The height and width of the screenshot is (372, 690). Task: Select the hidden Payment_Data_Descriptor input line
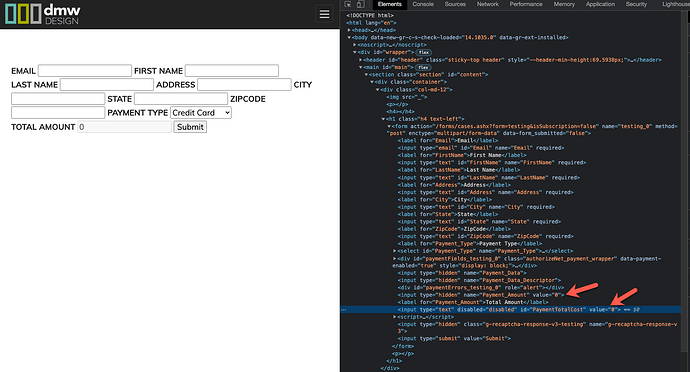pyautogui.click(x=480, y=280)
